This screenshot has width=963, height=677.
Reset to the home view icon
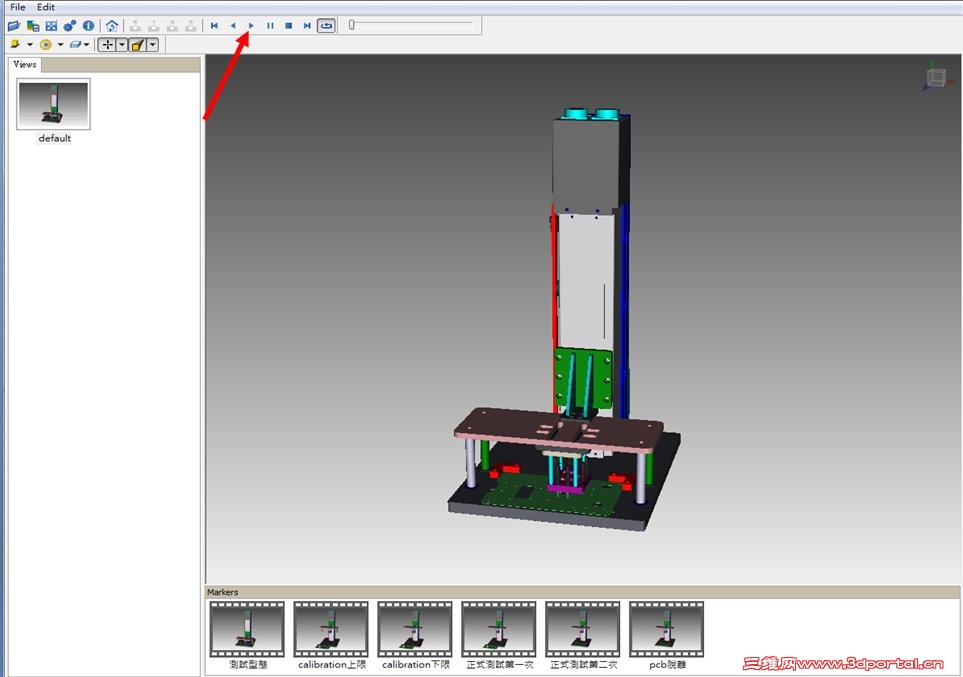click(x=112, y=26)
